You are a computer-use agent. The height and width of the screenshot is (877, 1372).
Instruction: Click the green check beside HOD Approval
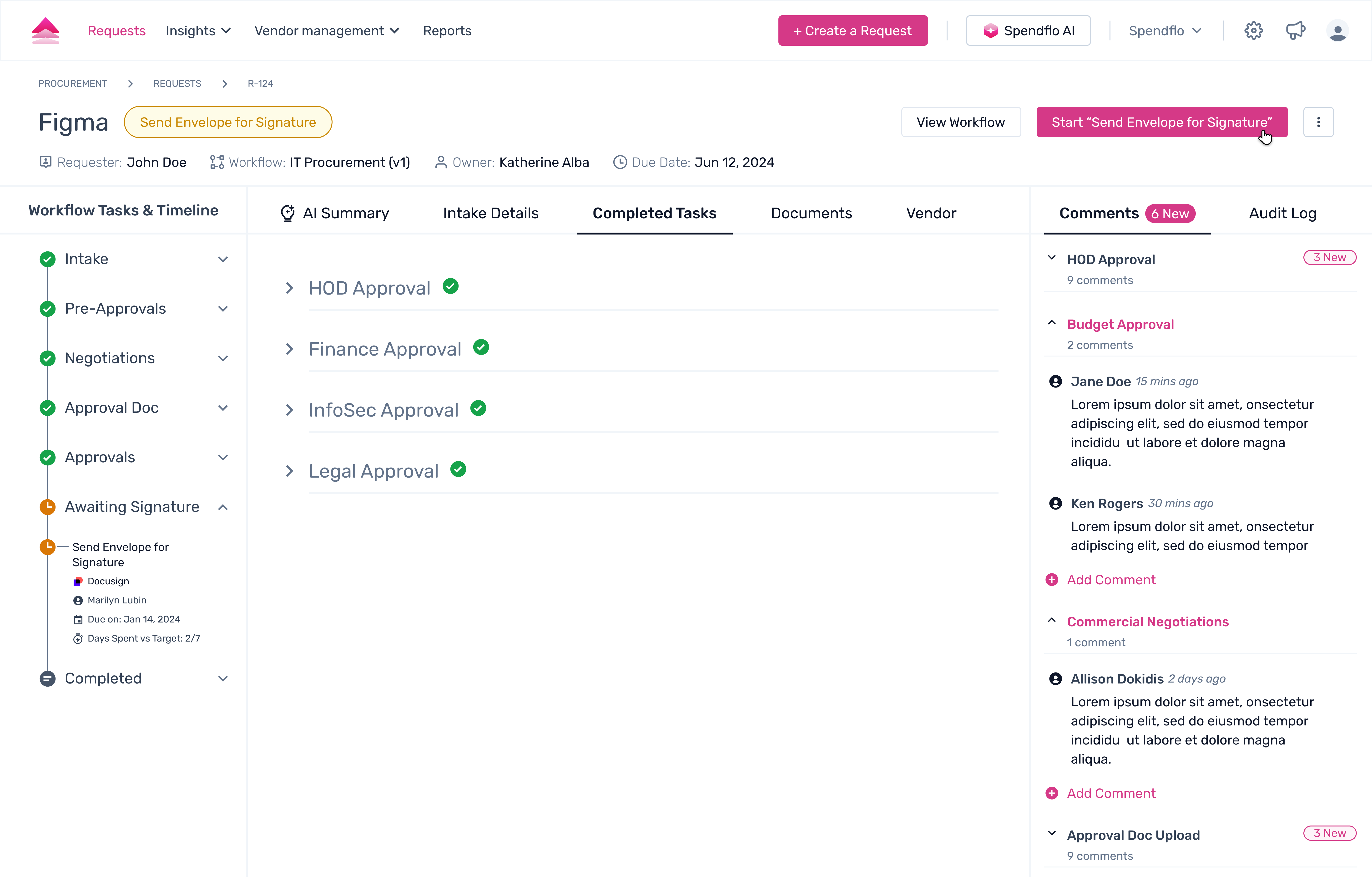tap(451, 286)
